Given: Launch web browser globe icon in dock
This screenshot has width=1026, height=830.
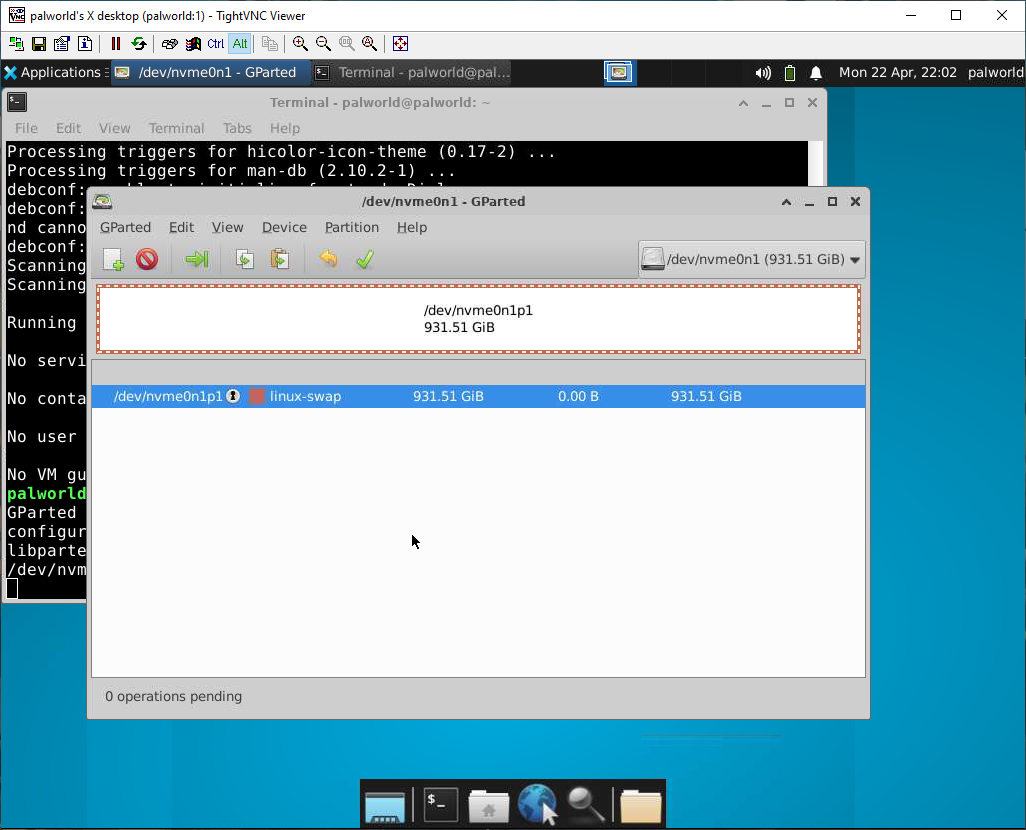Looking at the screenshot, I should pos(538,805).
